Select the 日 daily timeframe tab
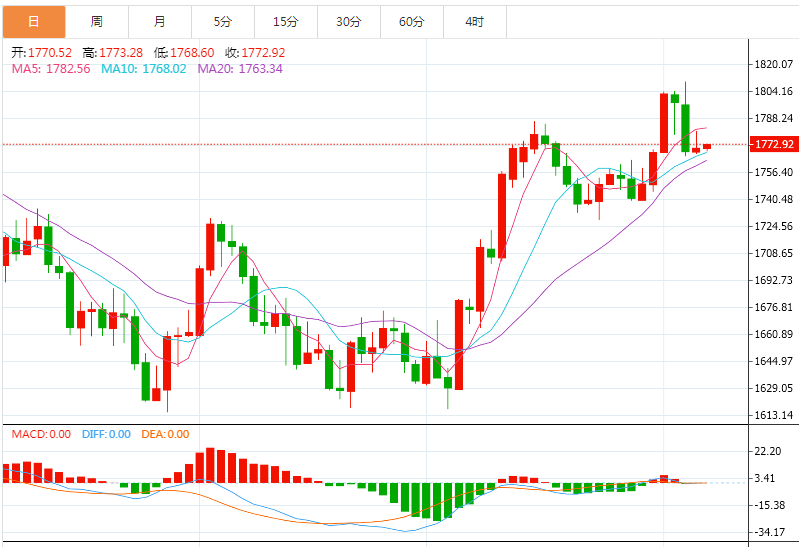This screenshot has width=799, height=547. pos(34,22)
